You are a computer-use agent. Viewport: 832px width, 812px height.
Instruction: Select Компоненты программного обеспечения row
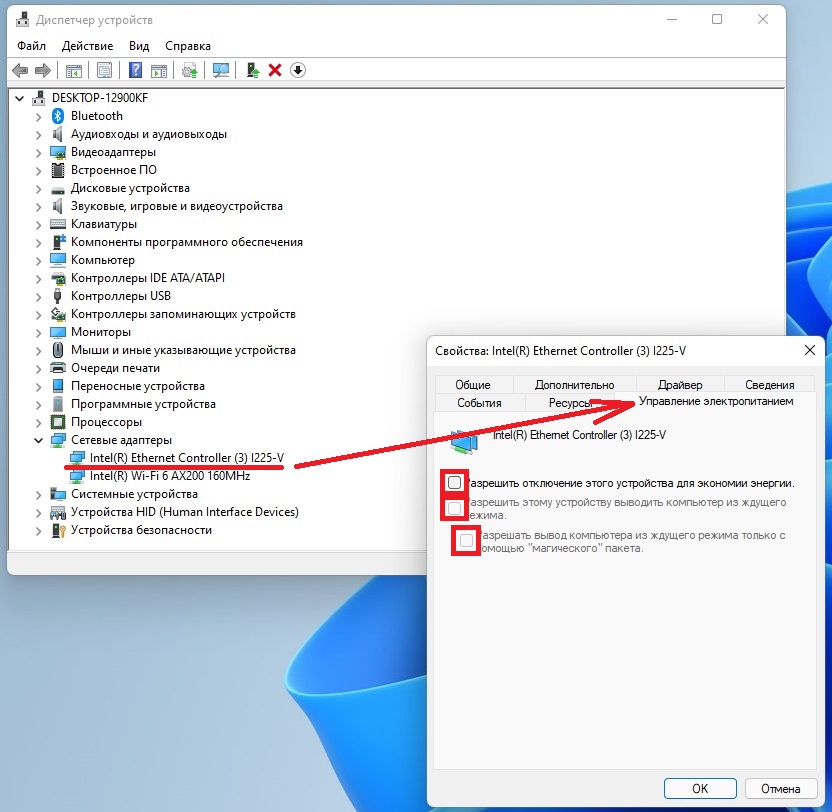coord(187,243)
